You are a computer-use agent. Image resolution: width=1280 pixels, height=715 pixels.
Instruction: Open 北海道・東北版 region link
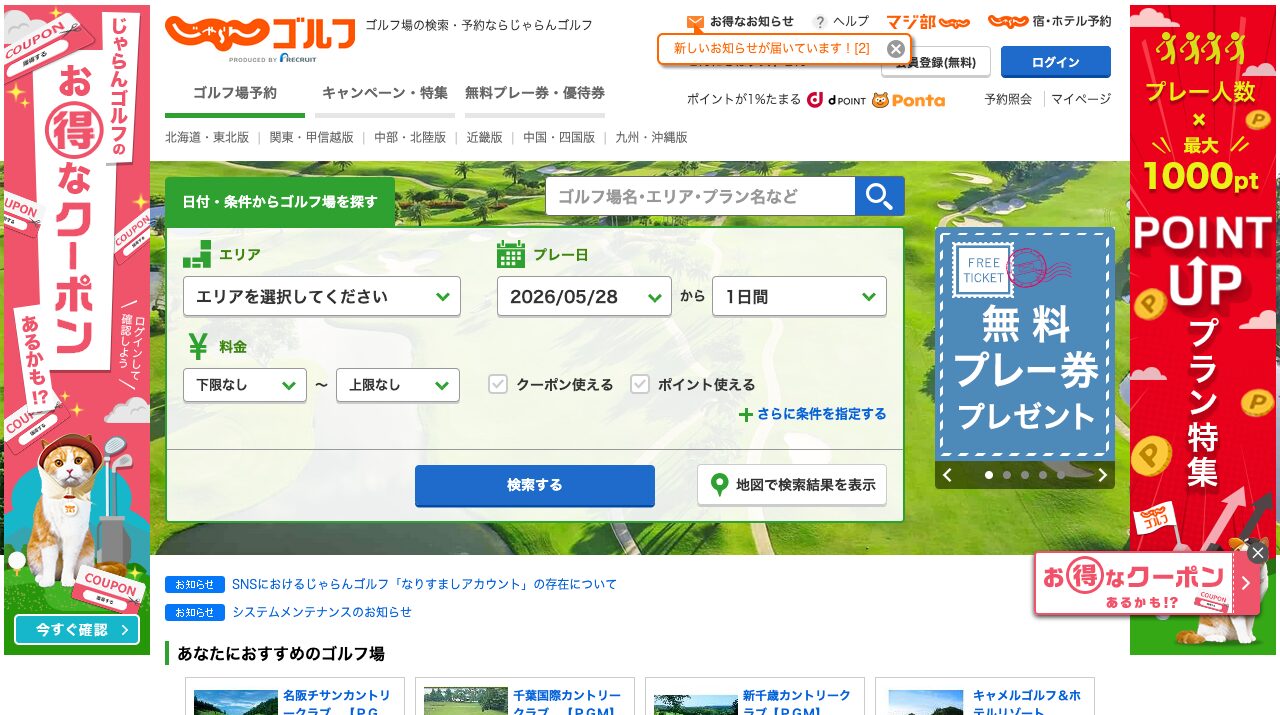point(207,138)
